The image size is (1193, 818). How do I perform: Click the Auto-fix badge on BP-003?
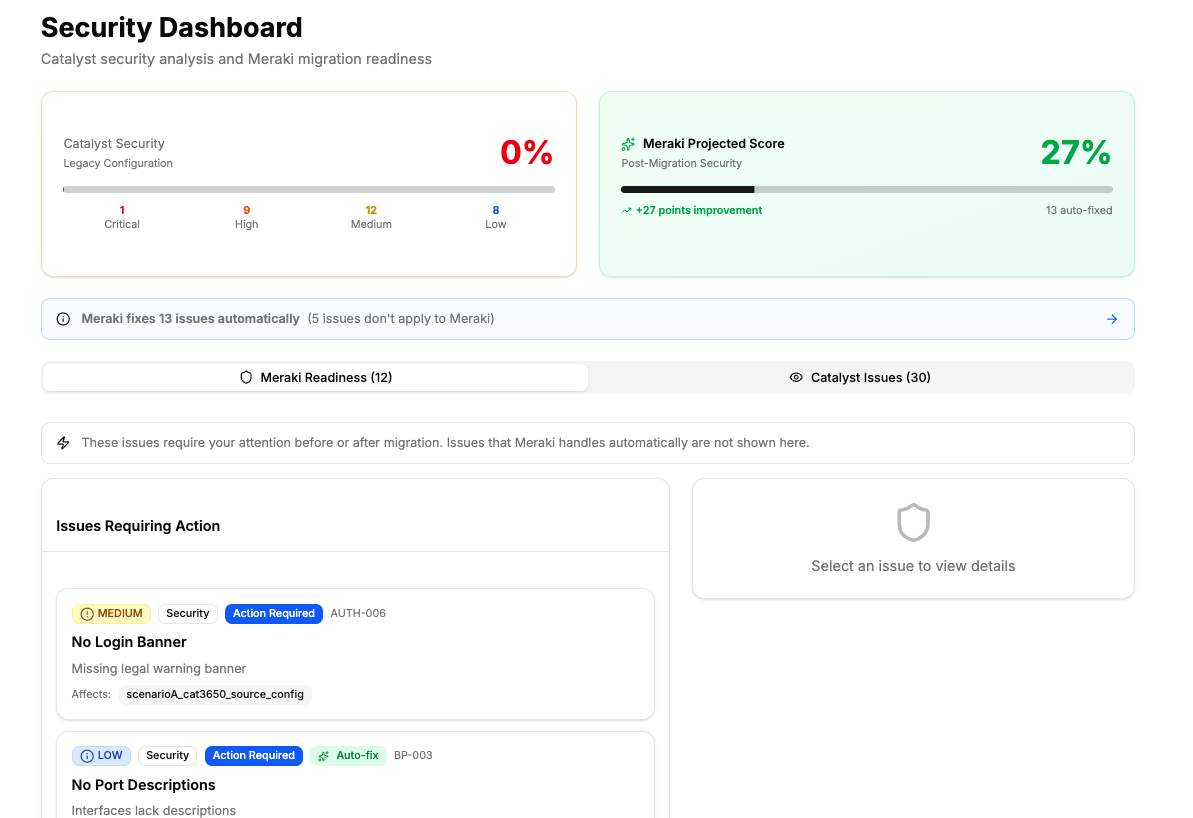[x=348, y=756]
